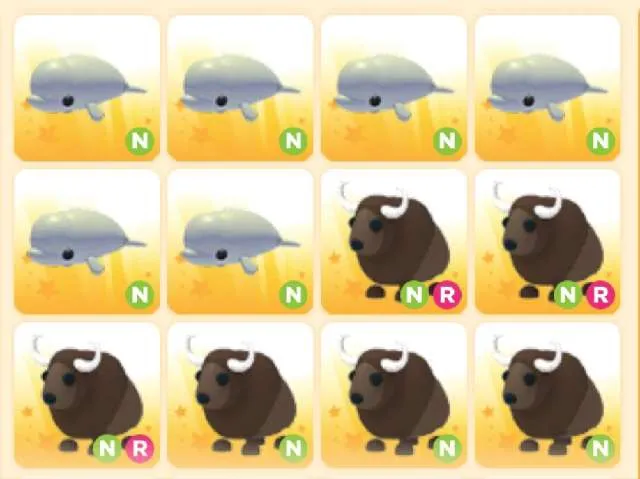640x479 pixels.
Task: Click the green N badge on the bottom-left bison
Action: pos(107,449)
